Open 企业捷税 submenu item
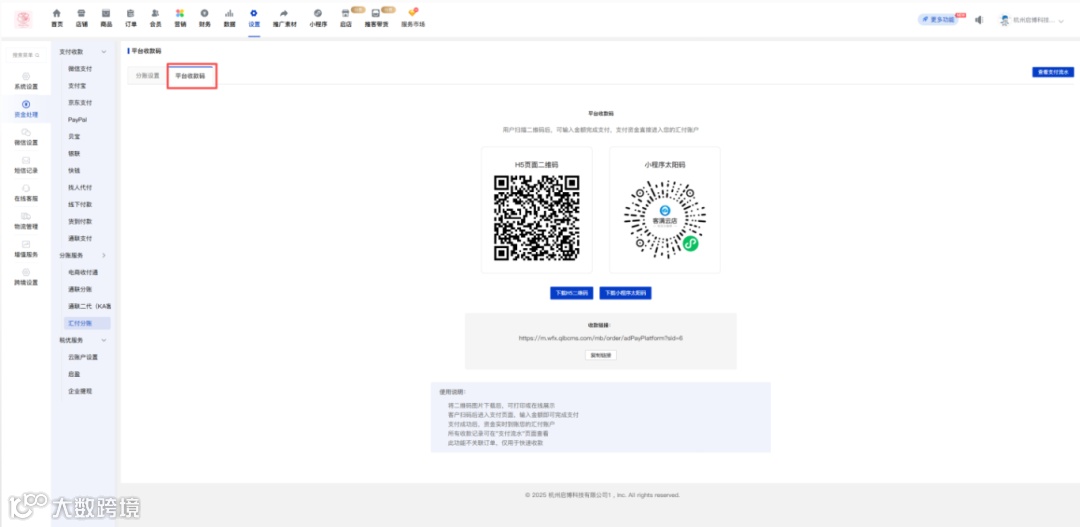 coord(80,391)
